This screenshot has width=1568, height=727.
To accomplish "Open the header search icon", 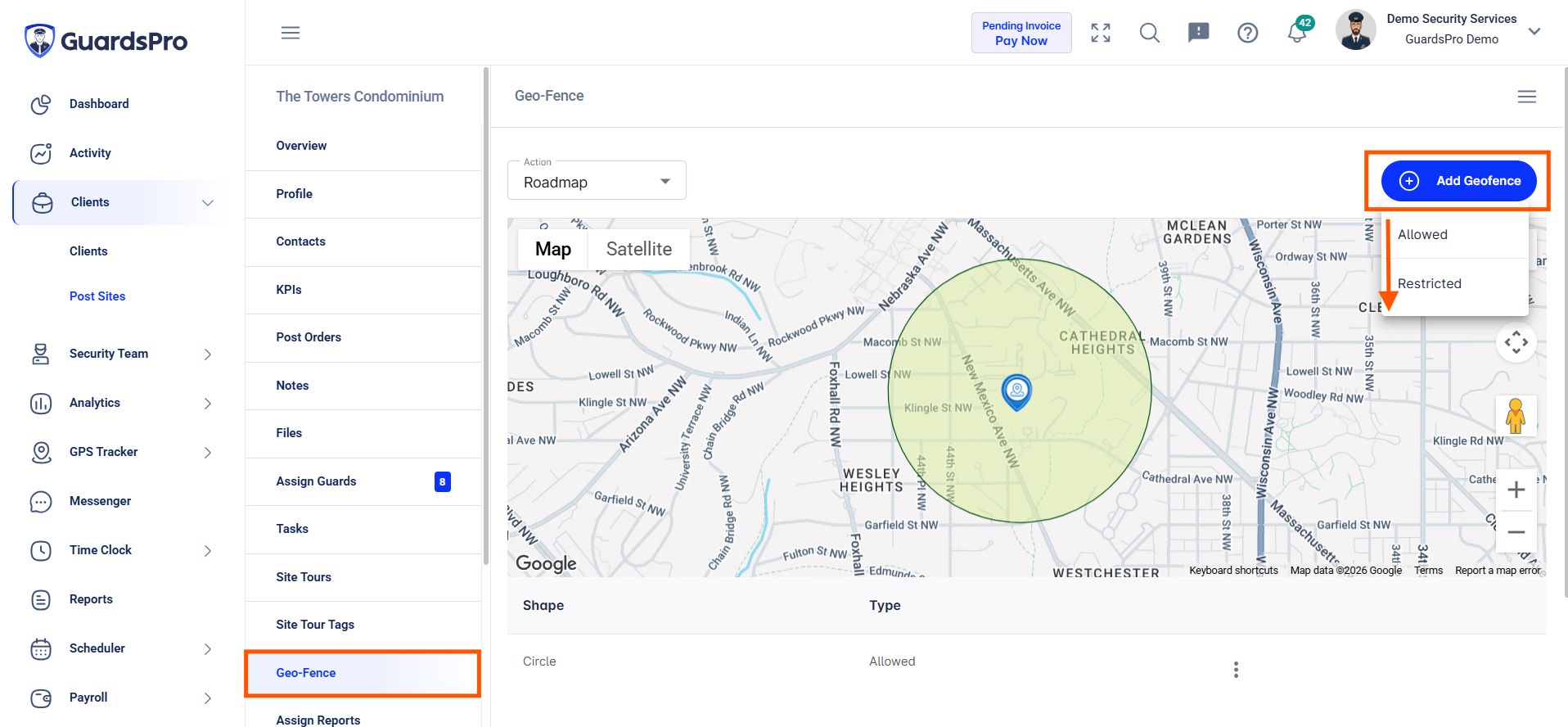I will click(1150, 33).
